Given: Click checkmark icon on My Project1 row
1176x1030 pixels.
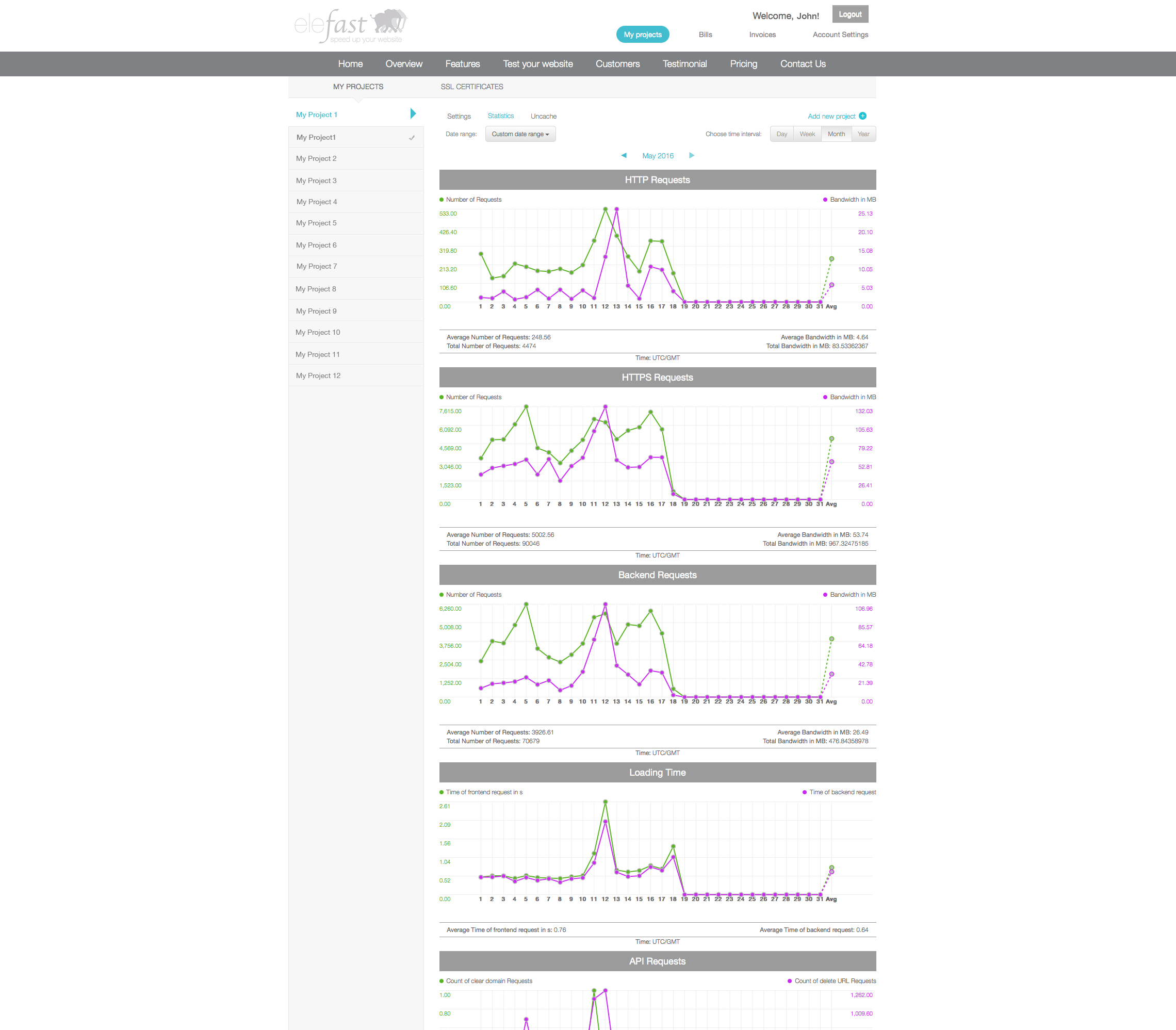Looking at the screenshot, I should pyautogui.click(x=412, y=138).
